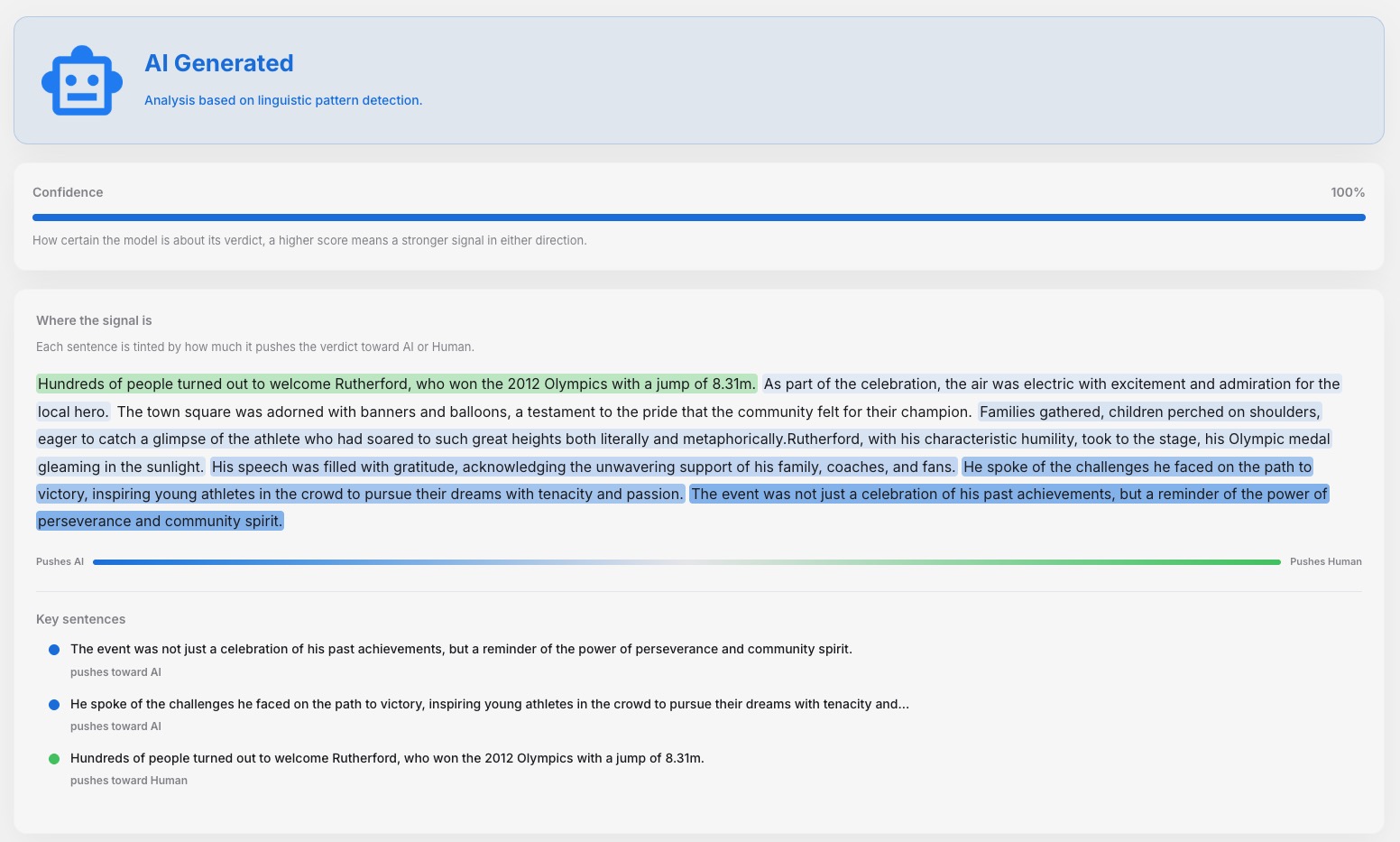The image size is (1400, 842).
Task: Click the 100% confidence value
Action: coord(1348,192)
